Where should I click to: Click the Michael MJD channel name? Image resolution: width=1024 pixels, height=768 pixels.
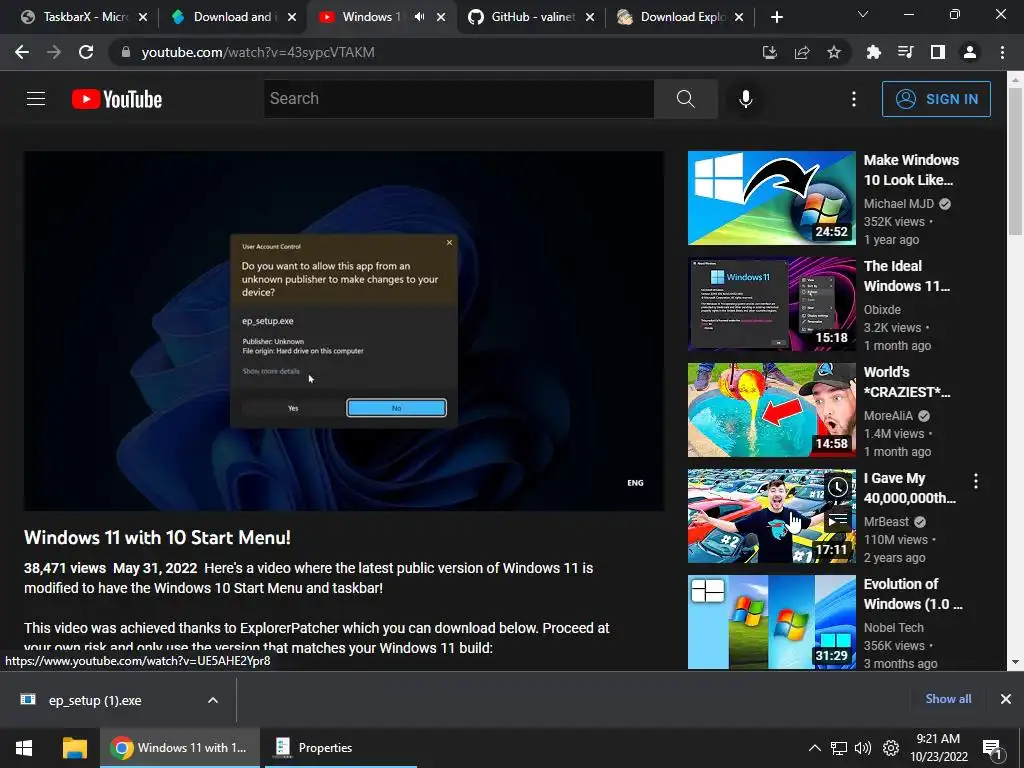[x=899, y=204]
